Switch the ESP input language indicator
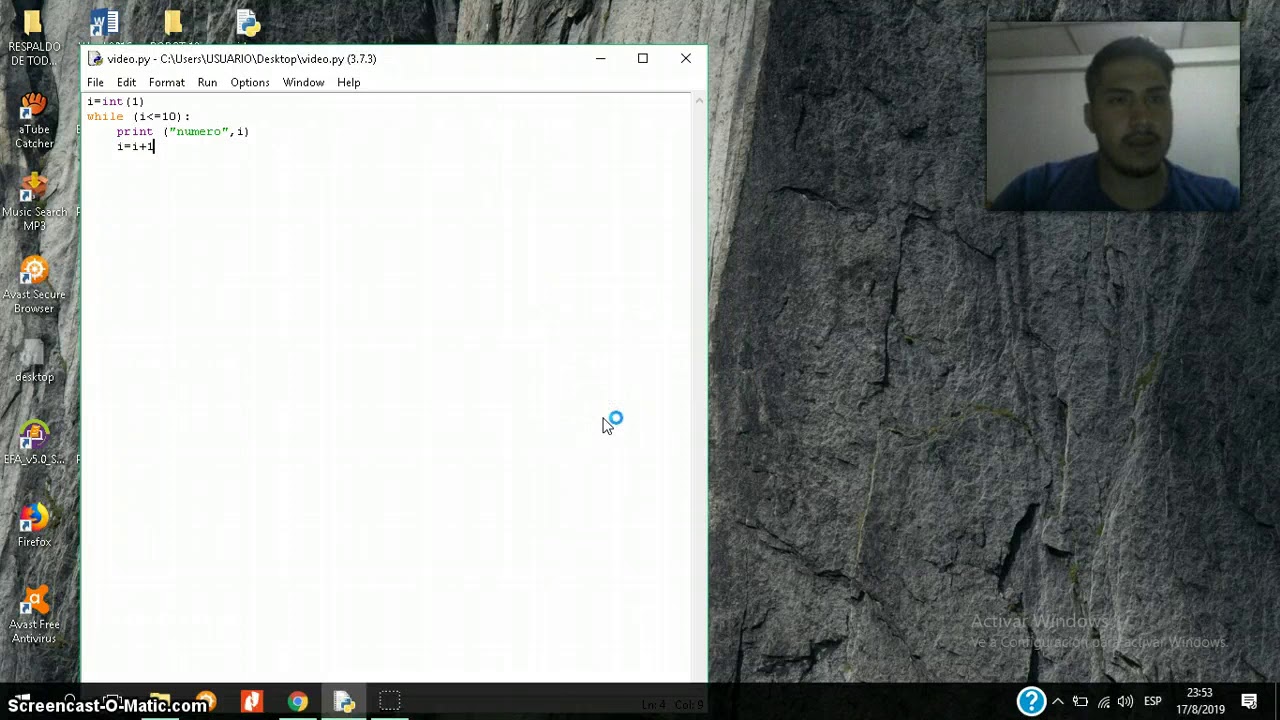1280x720 pixels. (x=1153, y=701)
